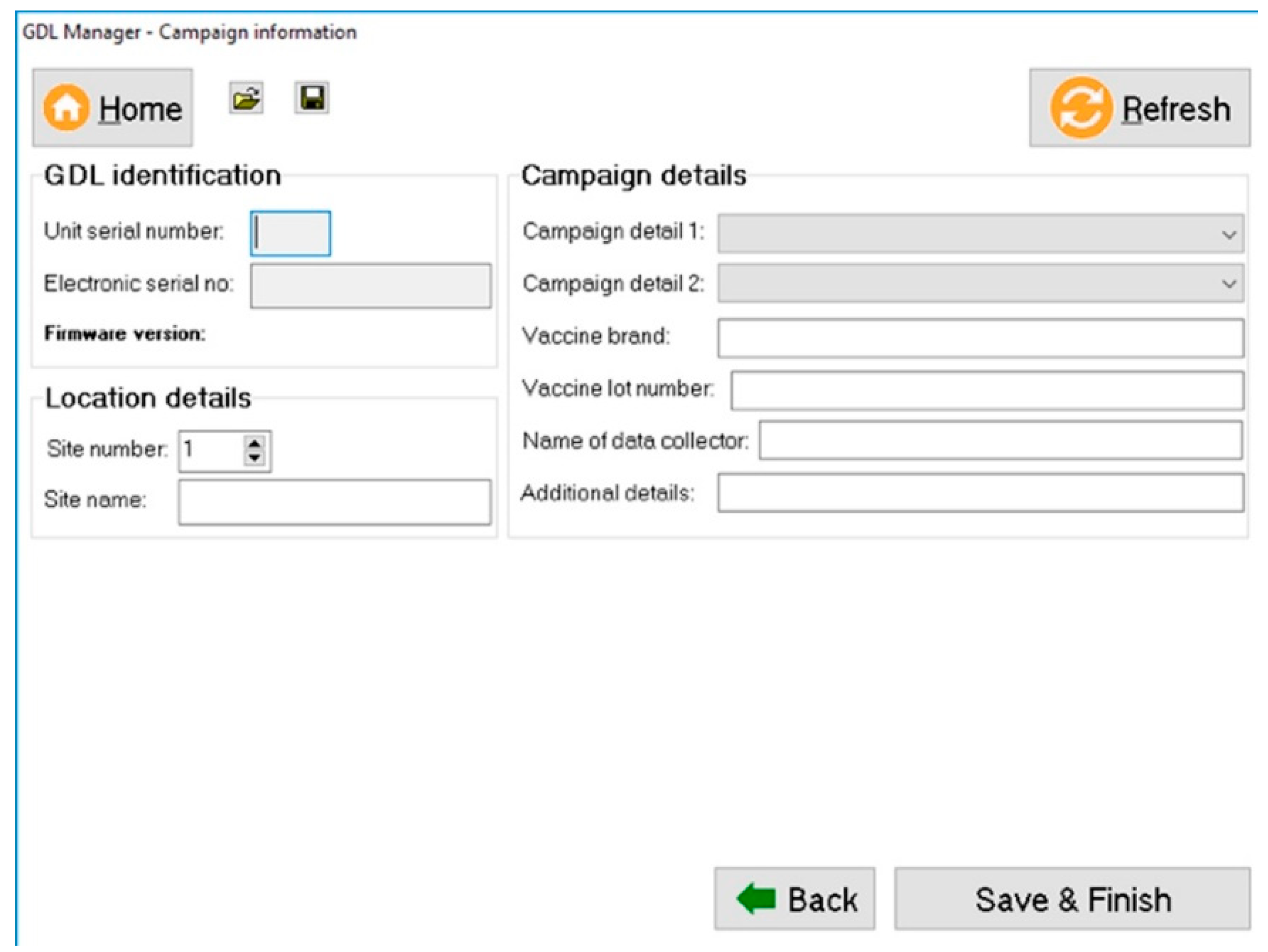Click the floppy disk save icon

311,98
